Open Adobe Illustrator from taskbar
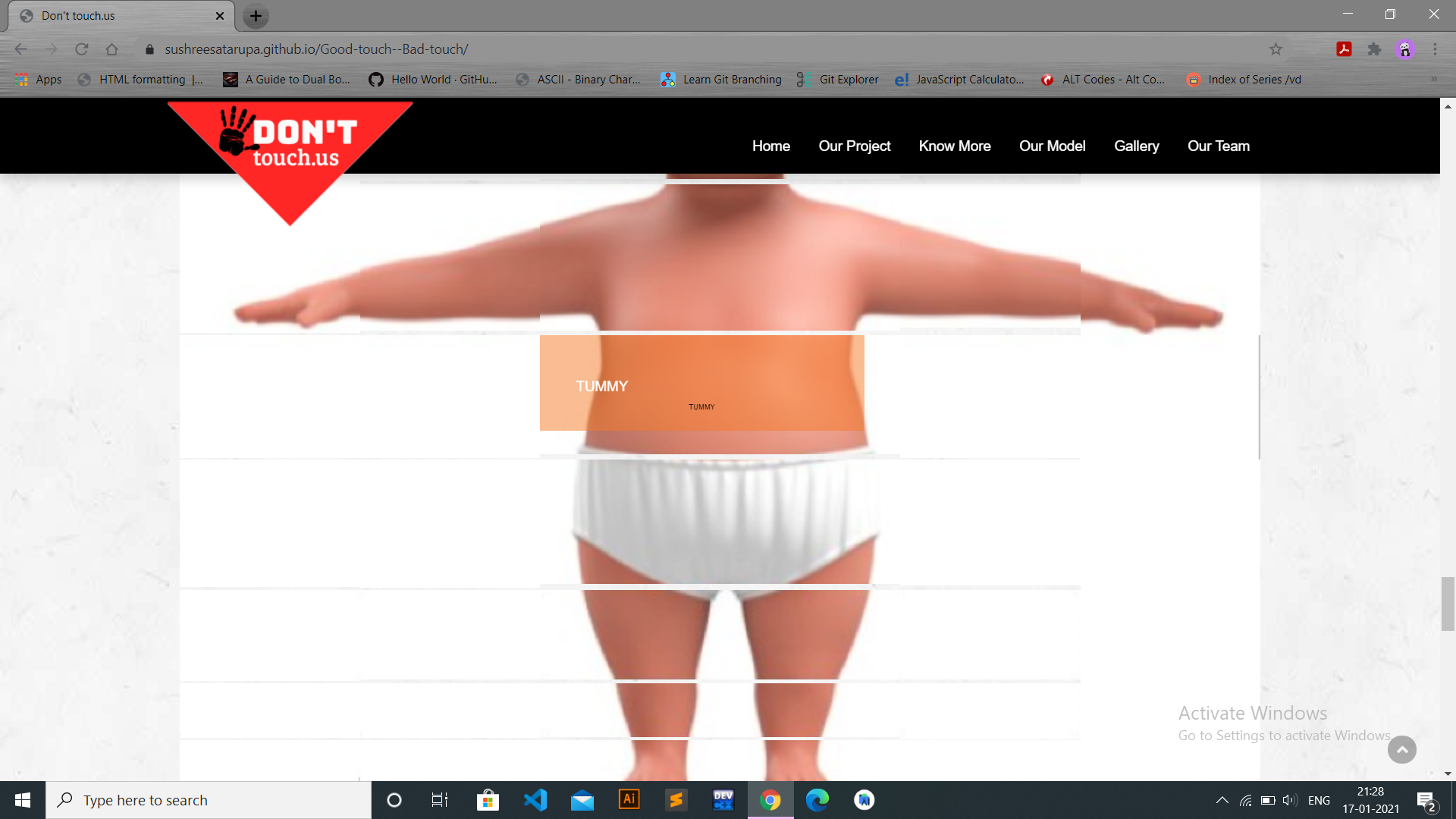The height and width of the screenshot is (819, 1456). pos(629,800)
